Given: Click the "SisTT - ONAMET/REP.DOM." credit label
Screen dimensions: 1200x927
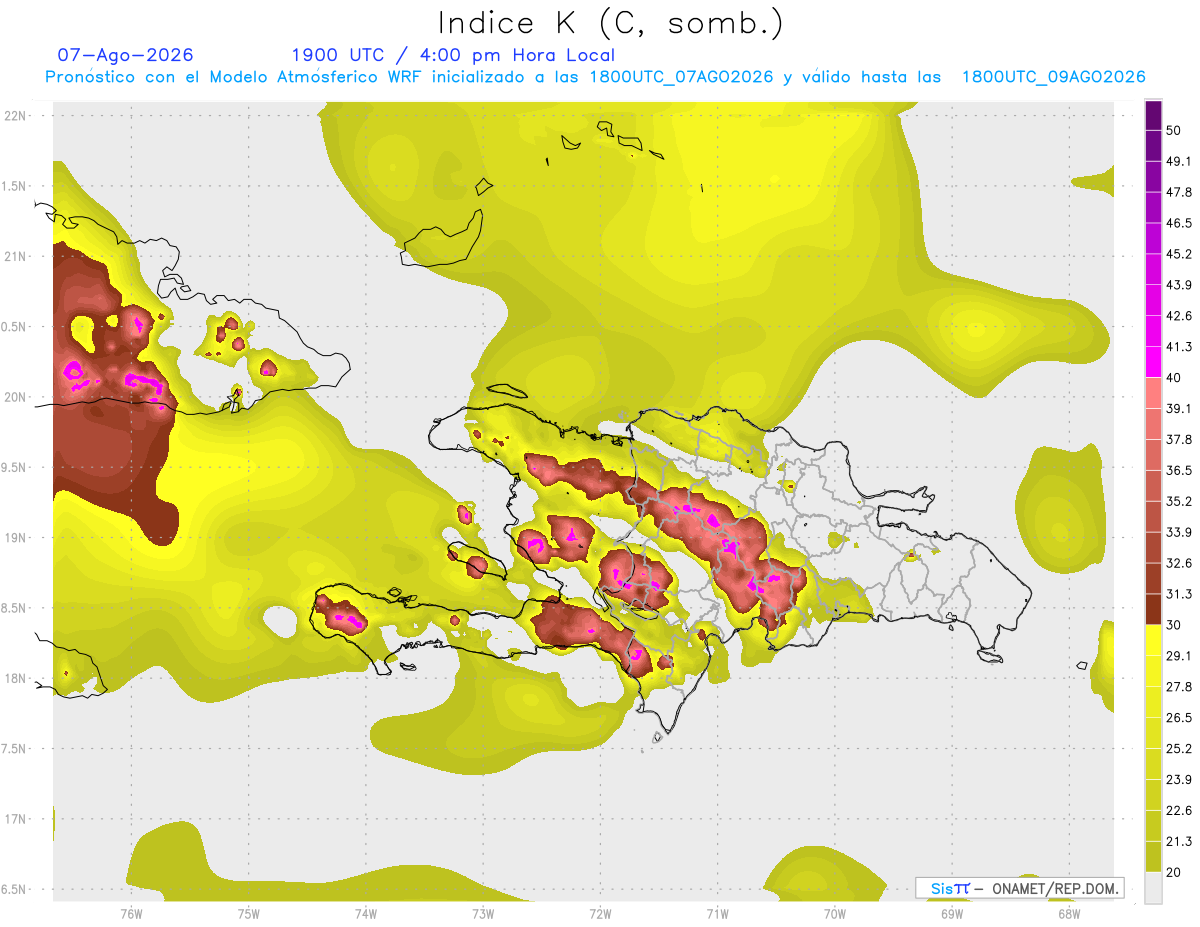Looking at the screenshot, I should 1019,888.
